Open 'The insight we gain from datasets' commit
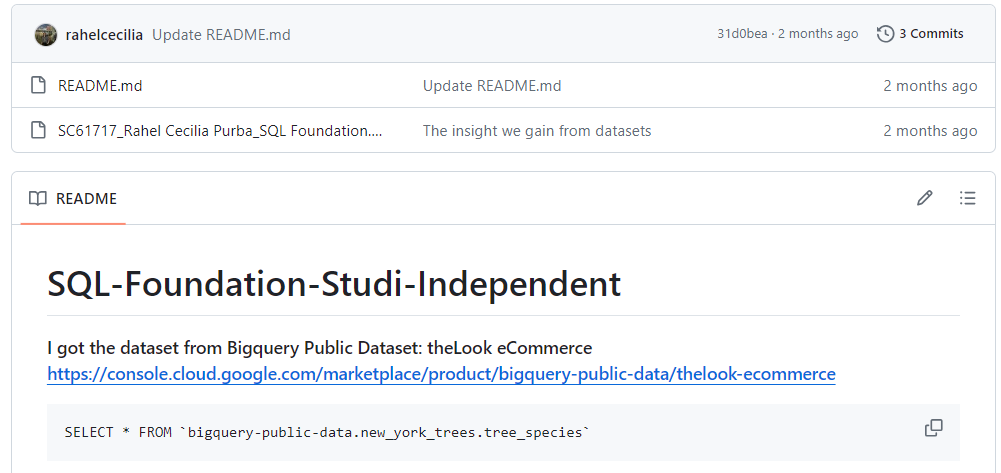 537,131
